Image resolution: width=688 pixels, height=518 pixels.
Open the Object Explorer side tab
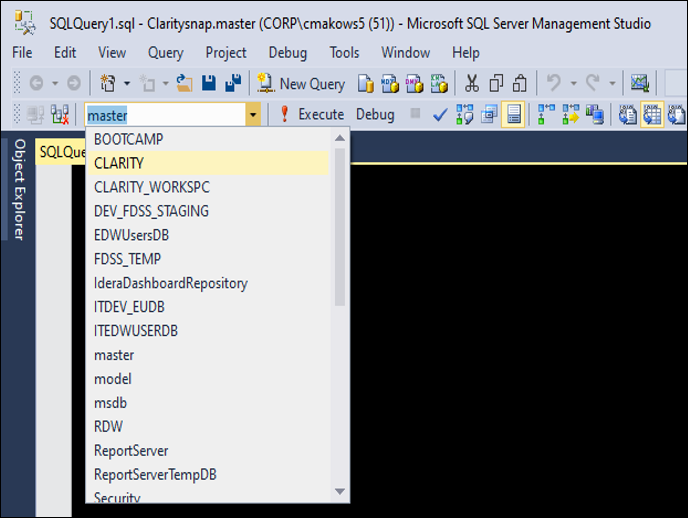tap(18, 189)
